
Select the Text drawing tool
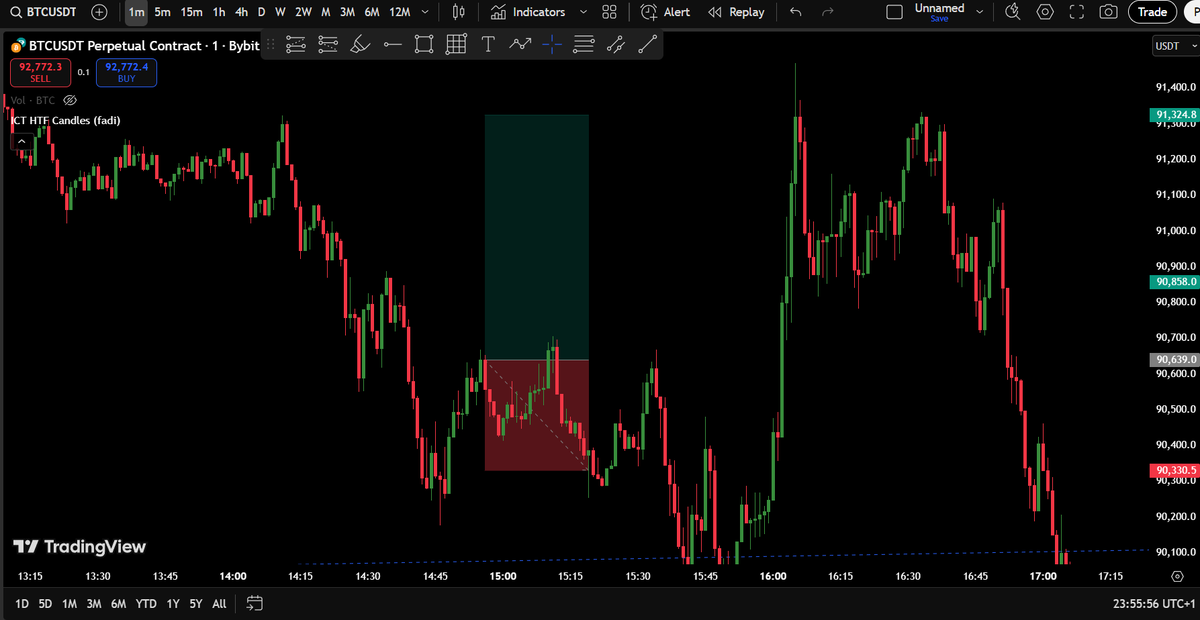click(x=488, y=44)
